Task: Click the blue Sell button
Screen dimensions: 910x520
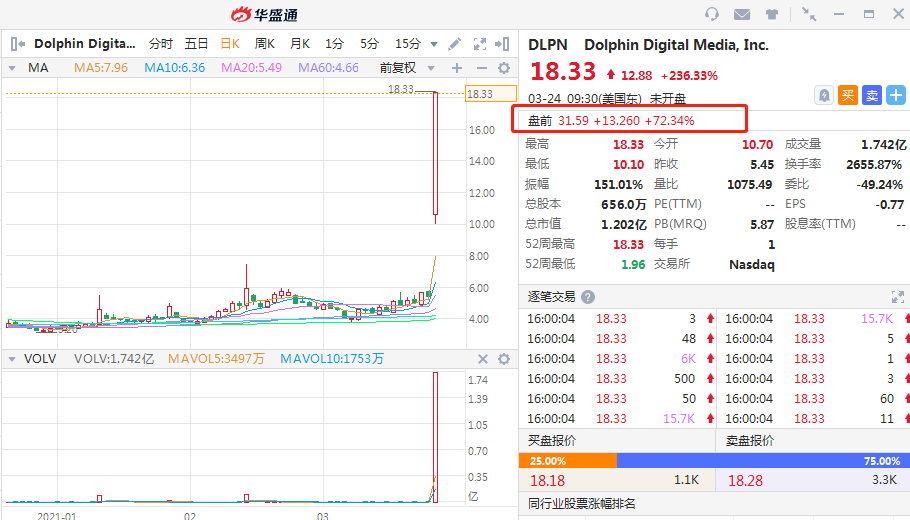Action: [872, 95]
